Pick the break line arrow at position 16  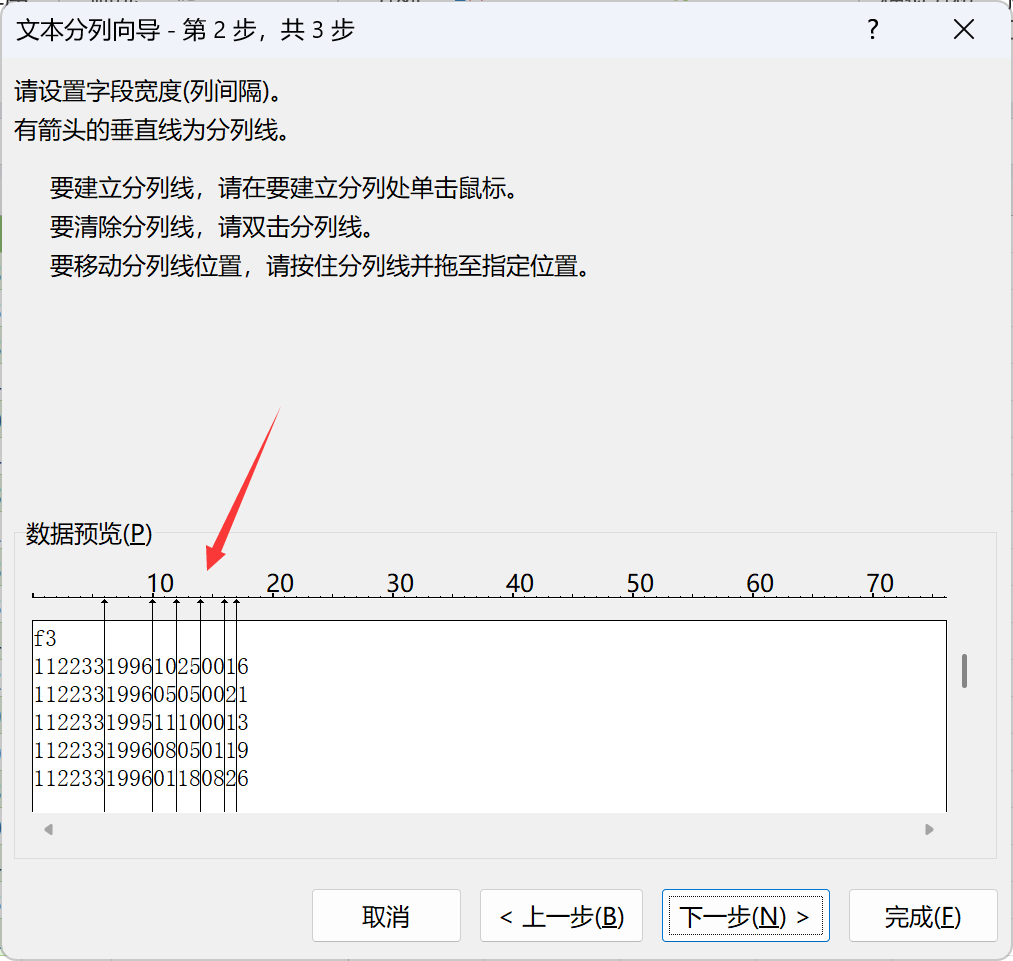(225, 601)
